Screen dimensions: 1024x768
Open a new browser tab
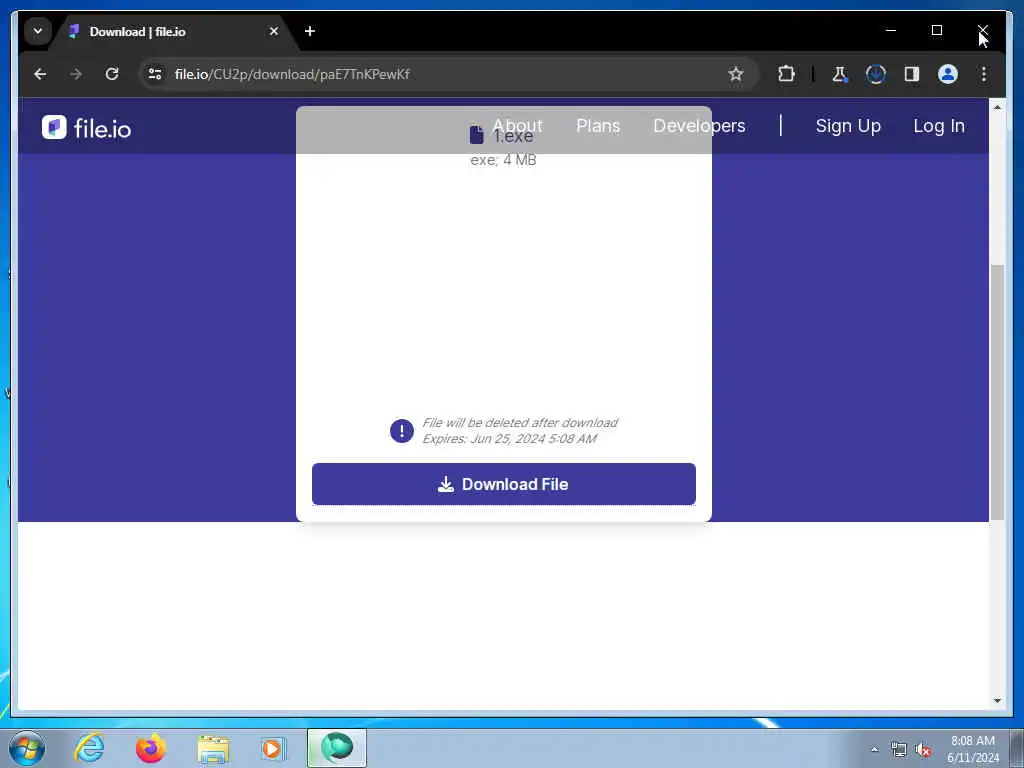tap(310, 31)
